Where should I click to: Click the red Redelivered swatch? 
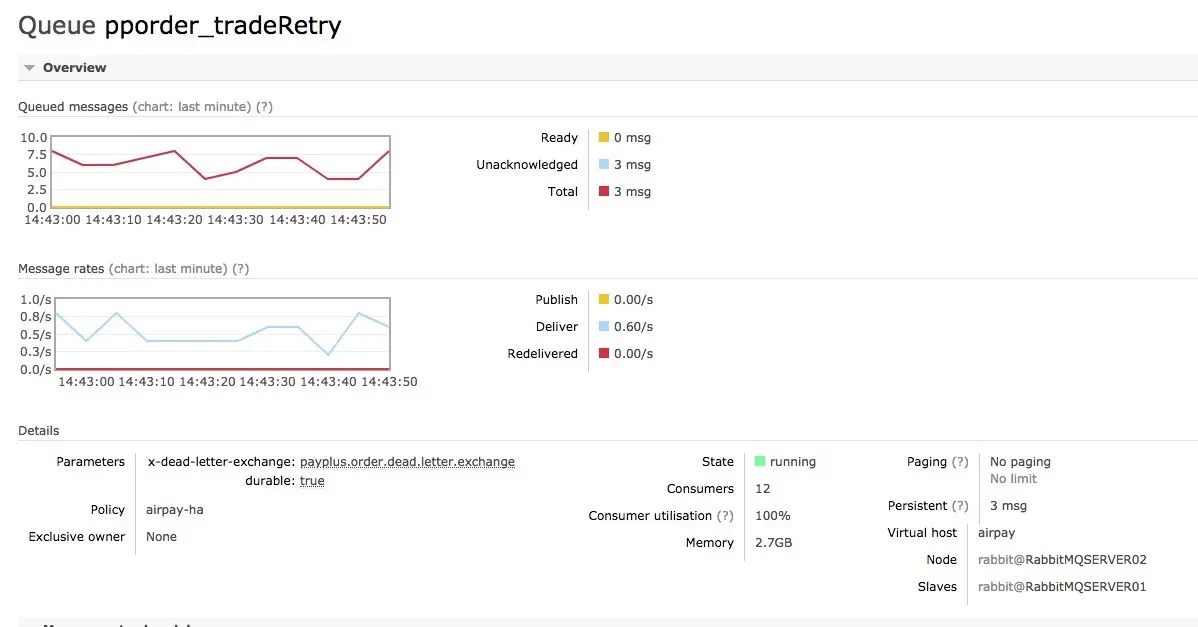[604, 353]
